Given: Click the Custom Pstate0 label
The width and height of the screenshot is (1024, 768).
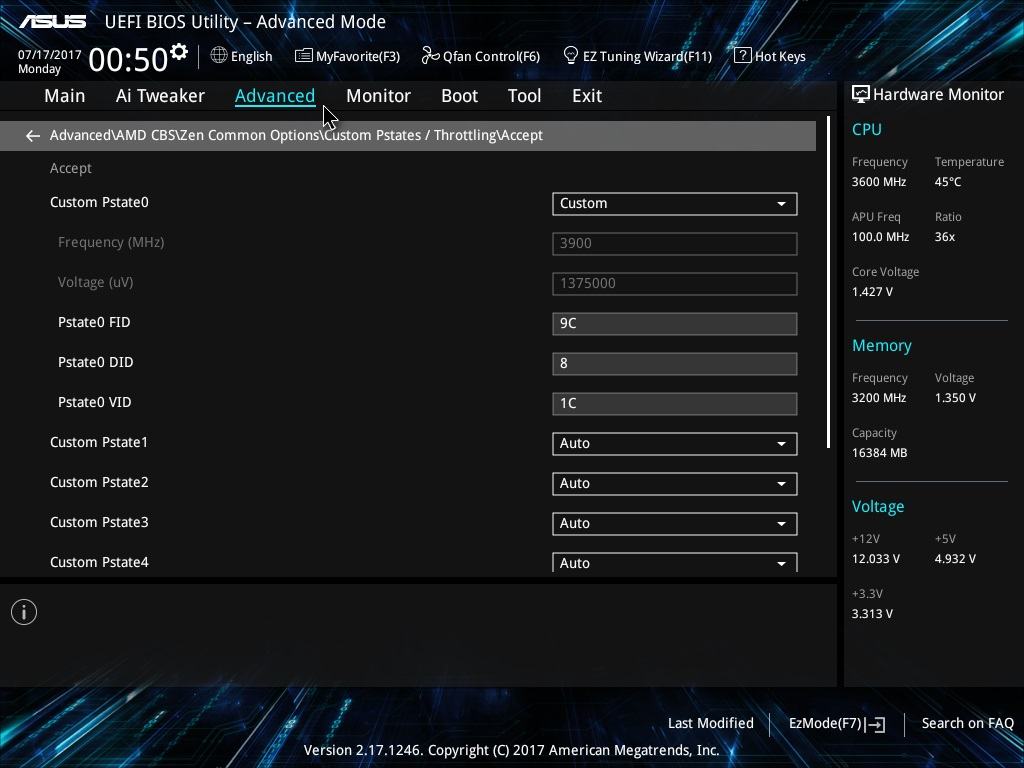Looking at the screenshot, I should pyautogui.click(x=99, y=202).
